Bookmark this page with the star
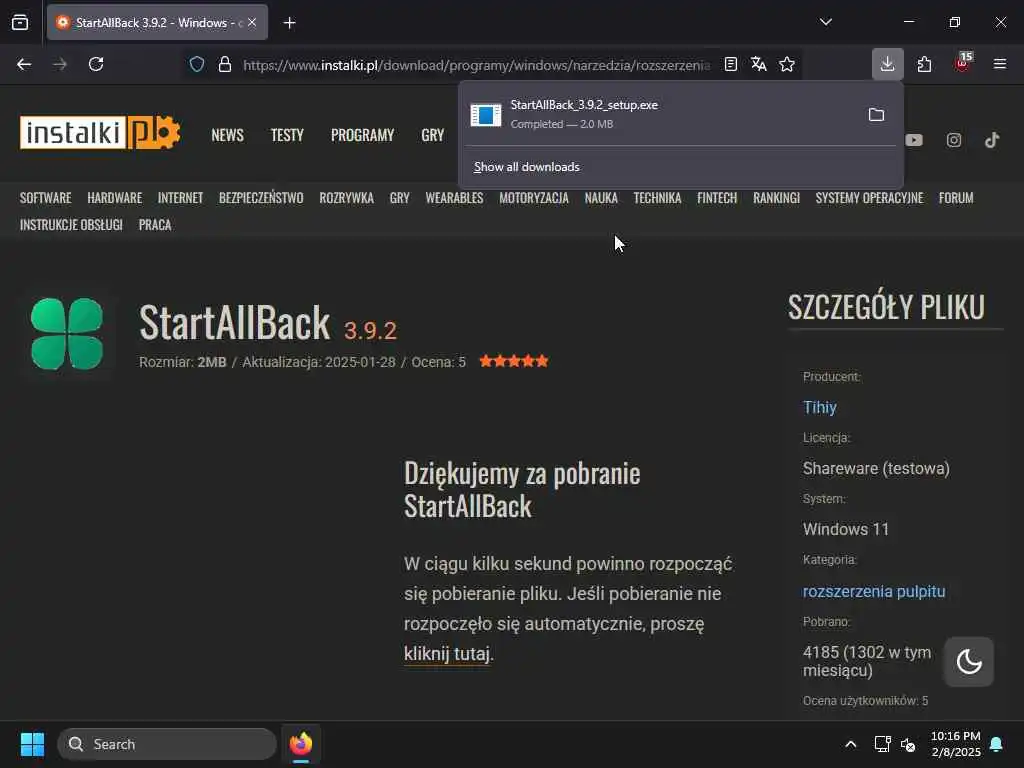 click(x=787, y=65)
